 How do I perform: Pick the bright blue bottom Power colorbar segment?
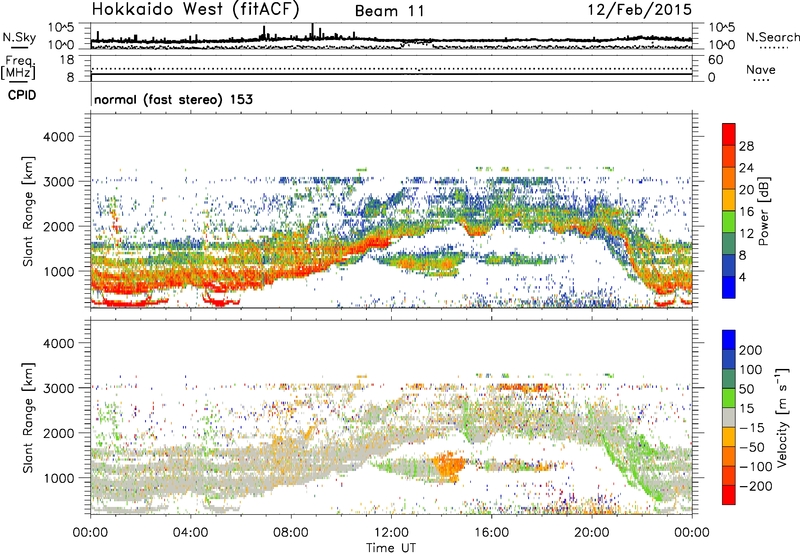729,287
